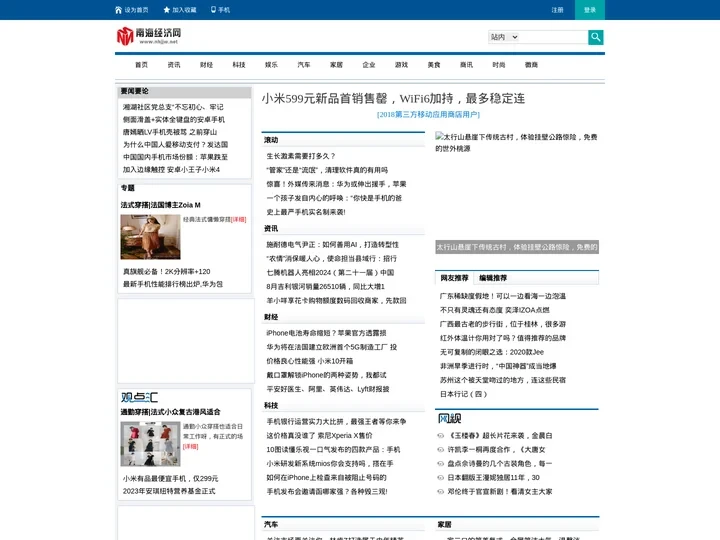
Task: Click the green magnifier search button
Action: 596,37
